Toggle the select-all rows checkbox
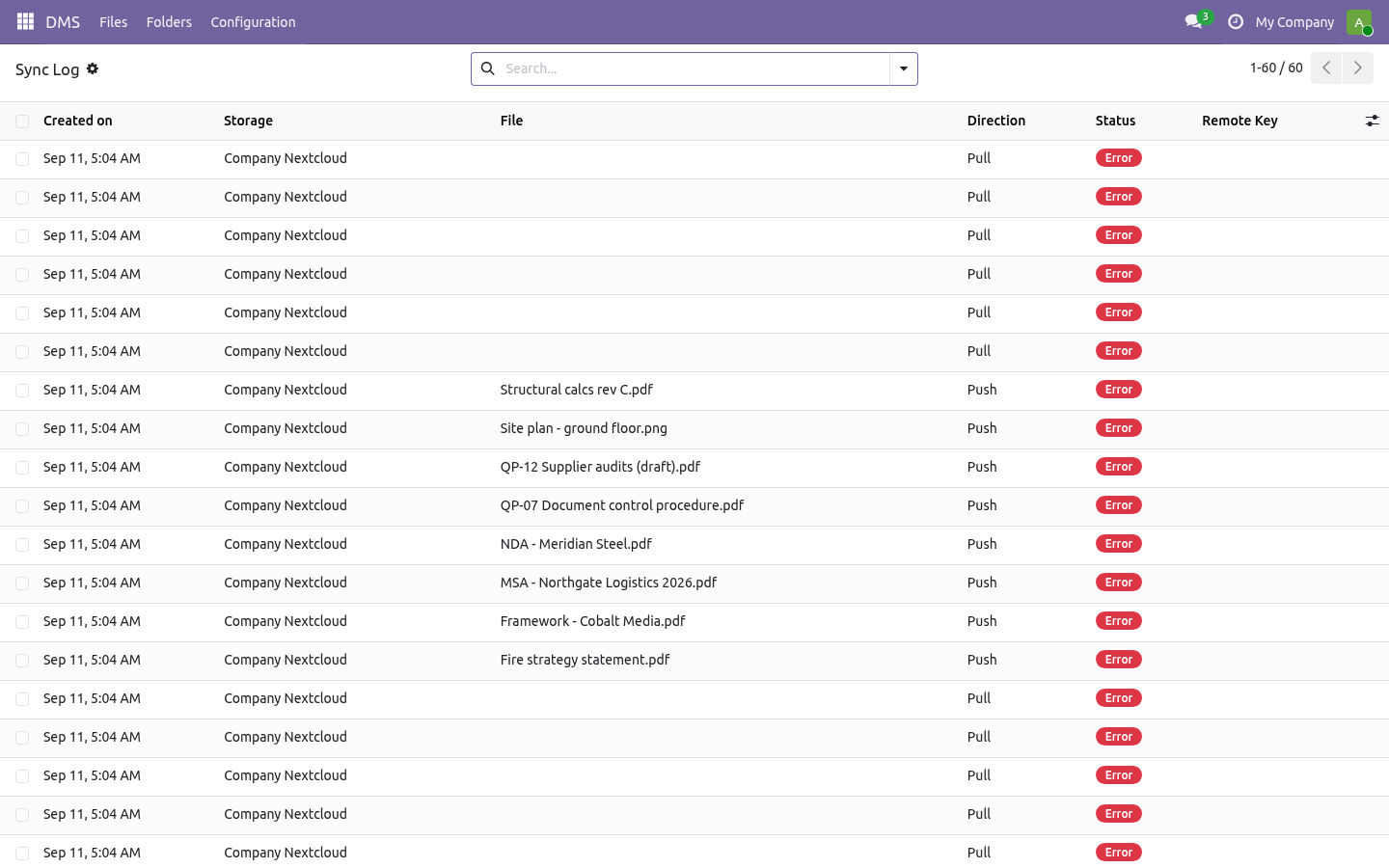 (22, 121)
